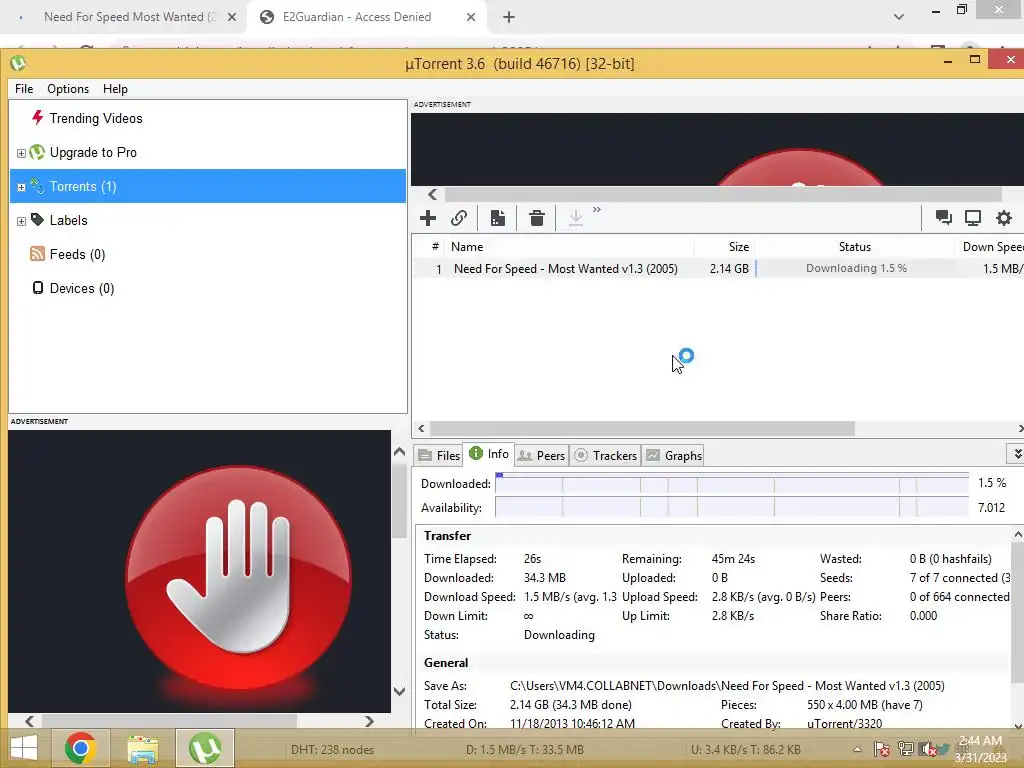Viewport: 1024px width, 768px height.
Task: Click the Downloaded pieces progress bar
Action: pos(731,483)
